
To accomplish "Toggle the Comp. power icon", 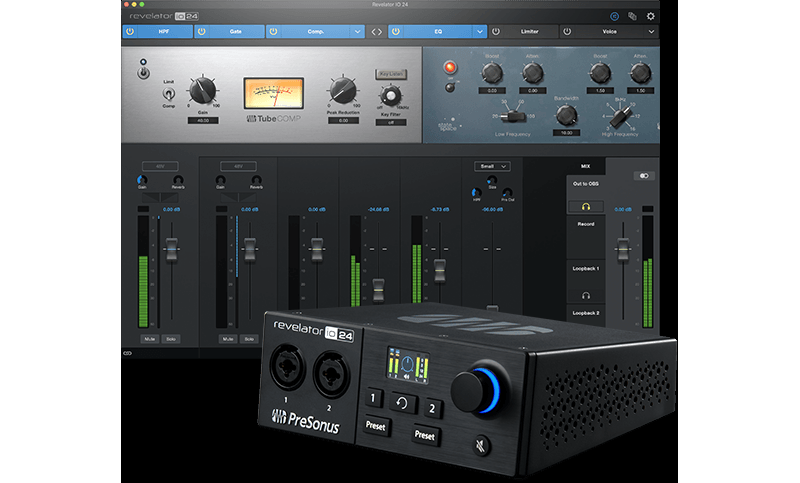I will click(x=273, y=32).
